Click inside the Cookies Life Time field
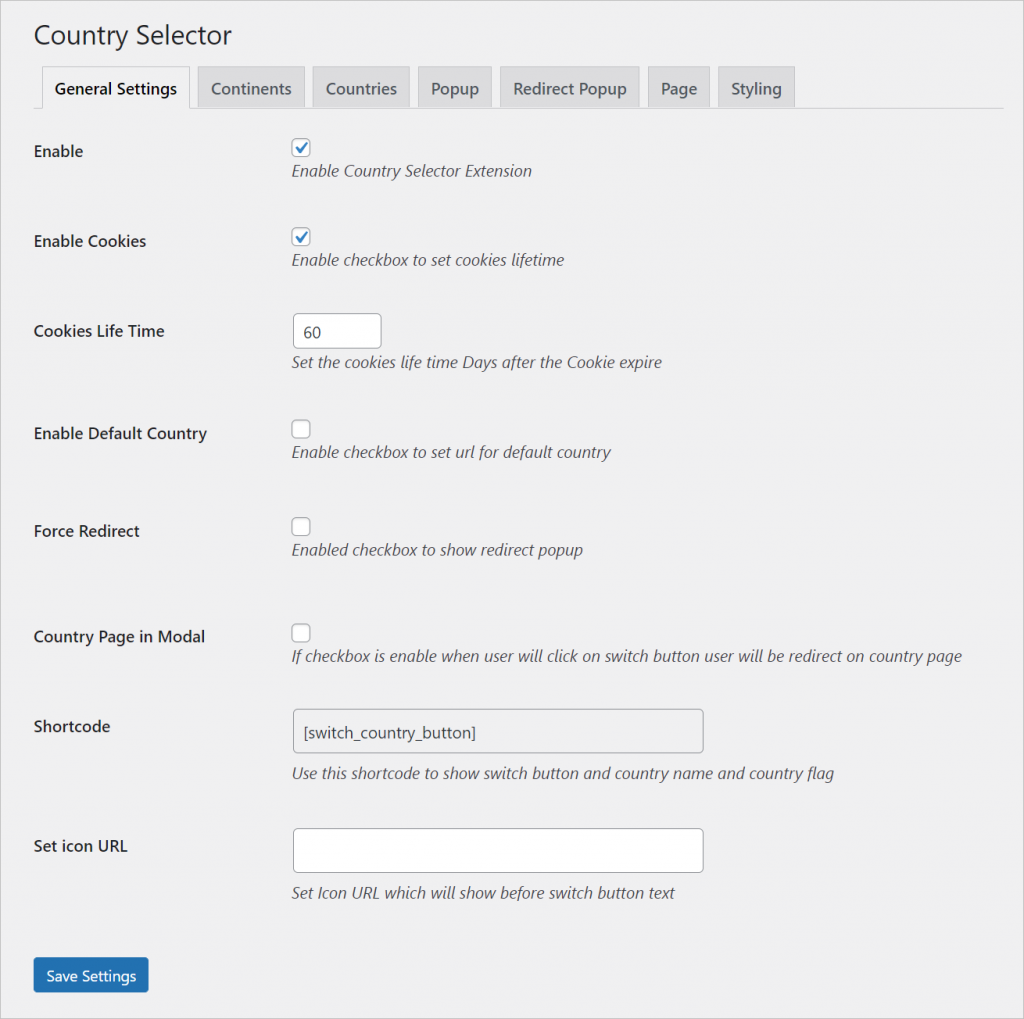 pos(336,330)
